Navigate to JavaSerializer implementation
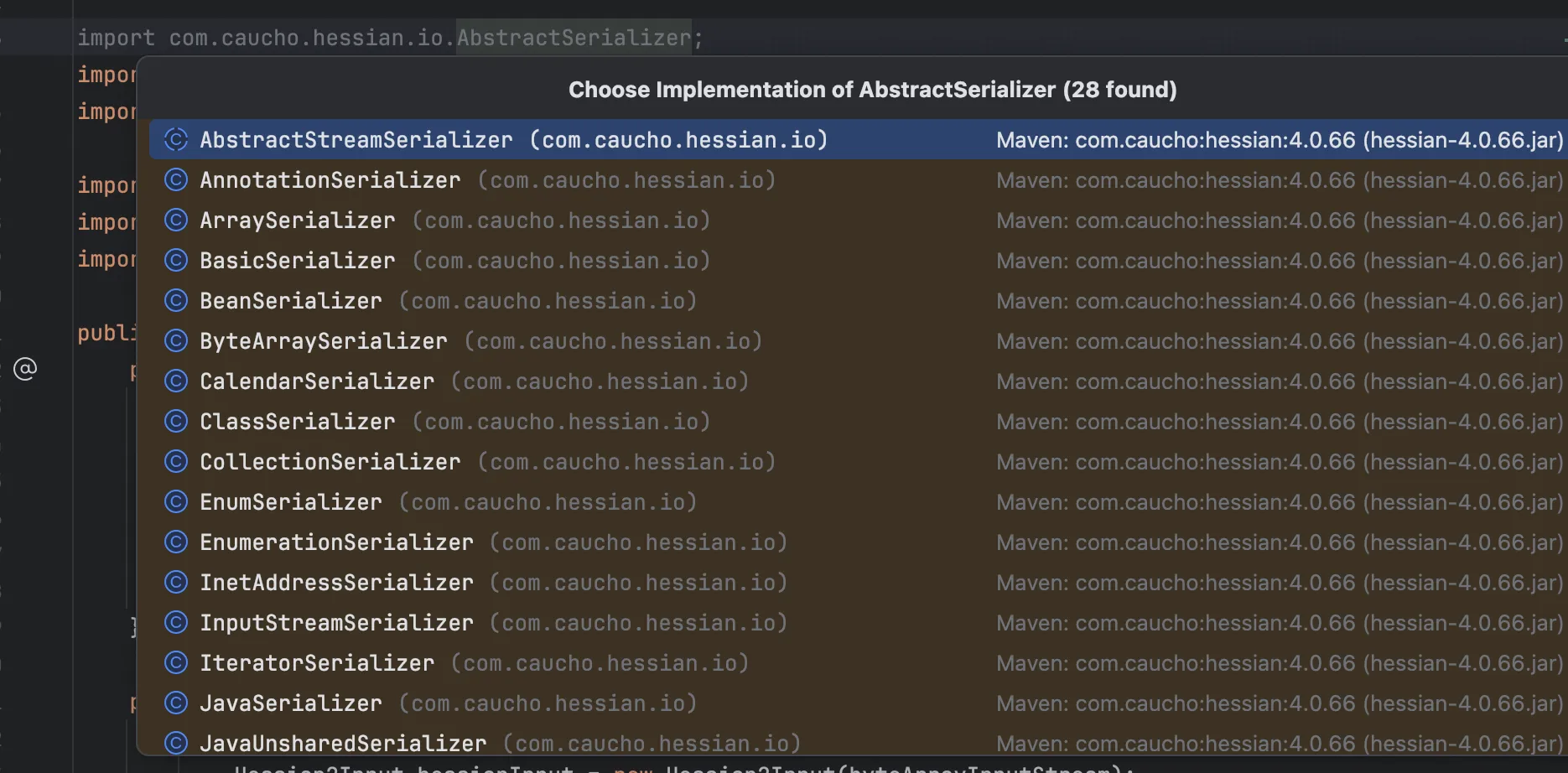This screenshot has height=773, width=1568. click(290, 703)
